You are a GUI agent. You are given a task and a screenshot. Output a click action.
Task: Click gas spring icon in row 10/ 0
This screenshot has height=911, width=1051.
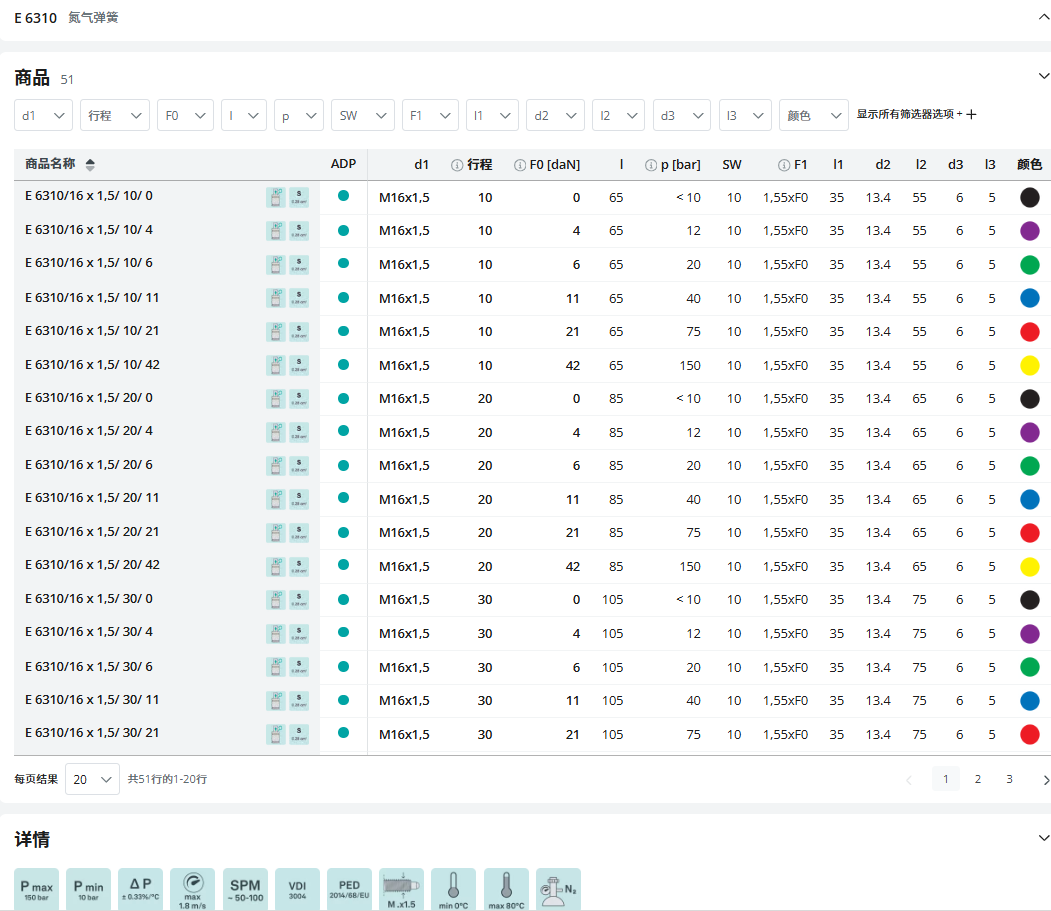[x=275, y=198]
